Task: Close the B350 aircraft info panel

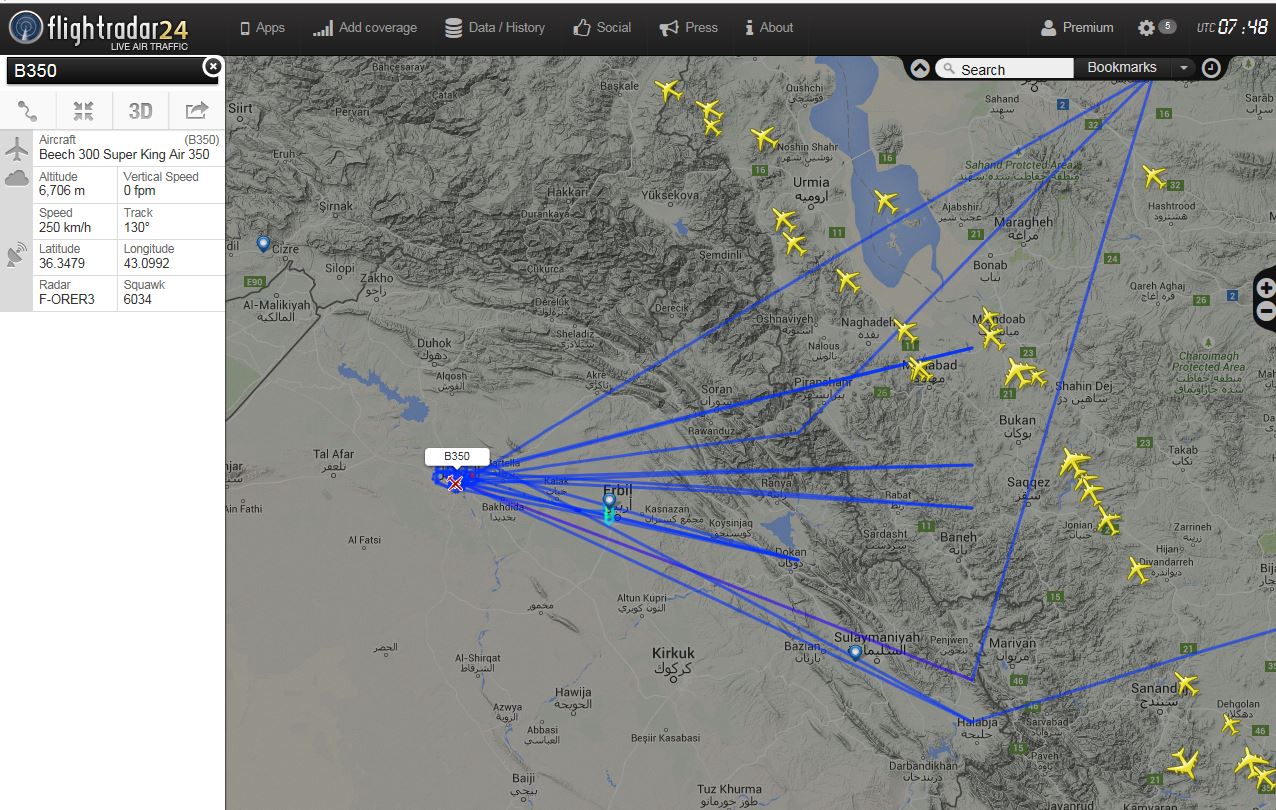Action: [x=212, y=66]
